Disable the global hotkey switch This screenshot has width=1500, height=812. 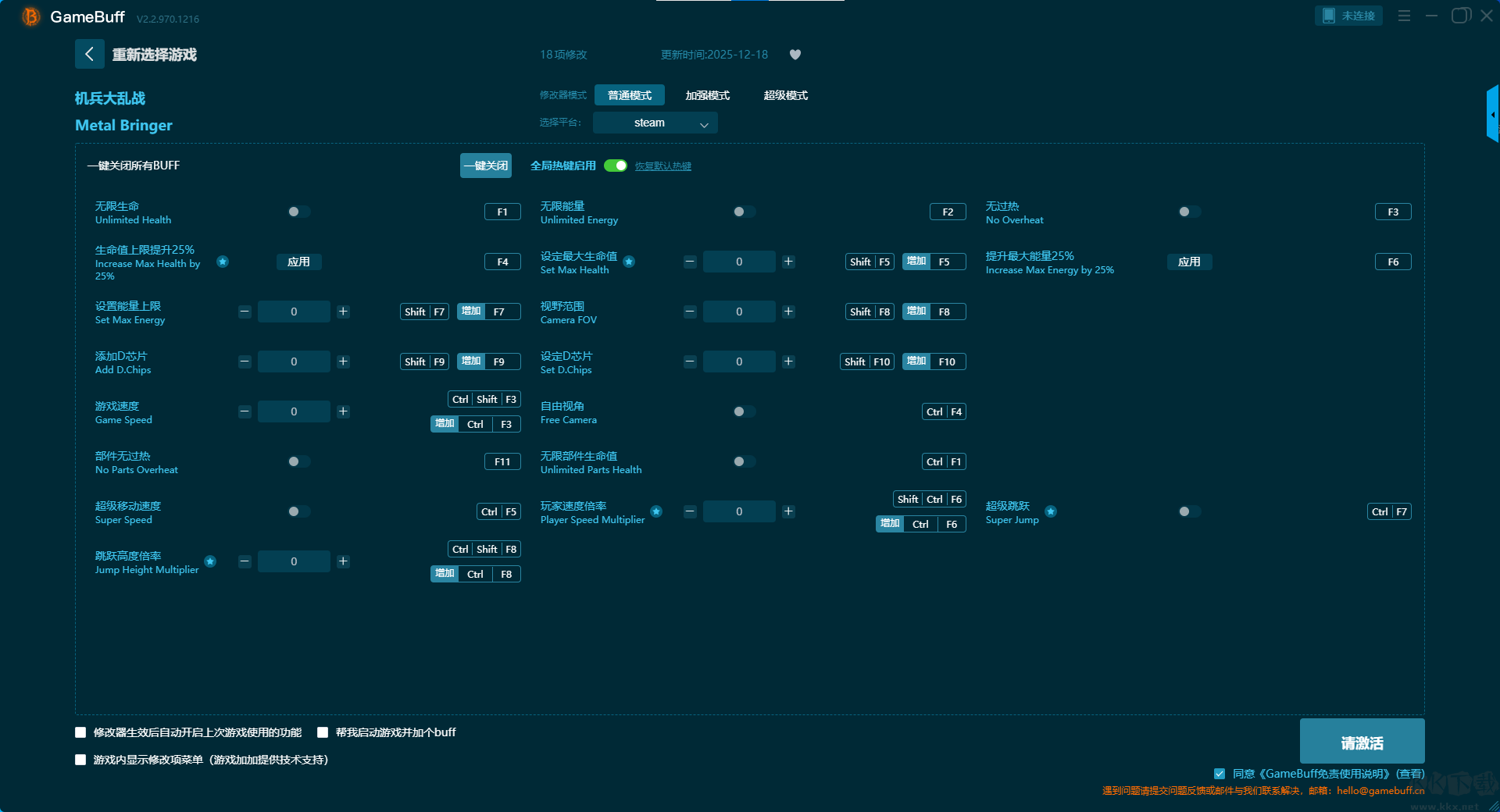[616, 166]
